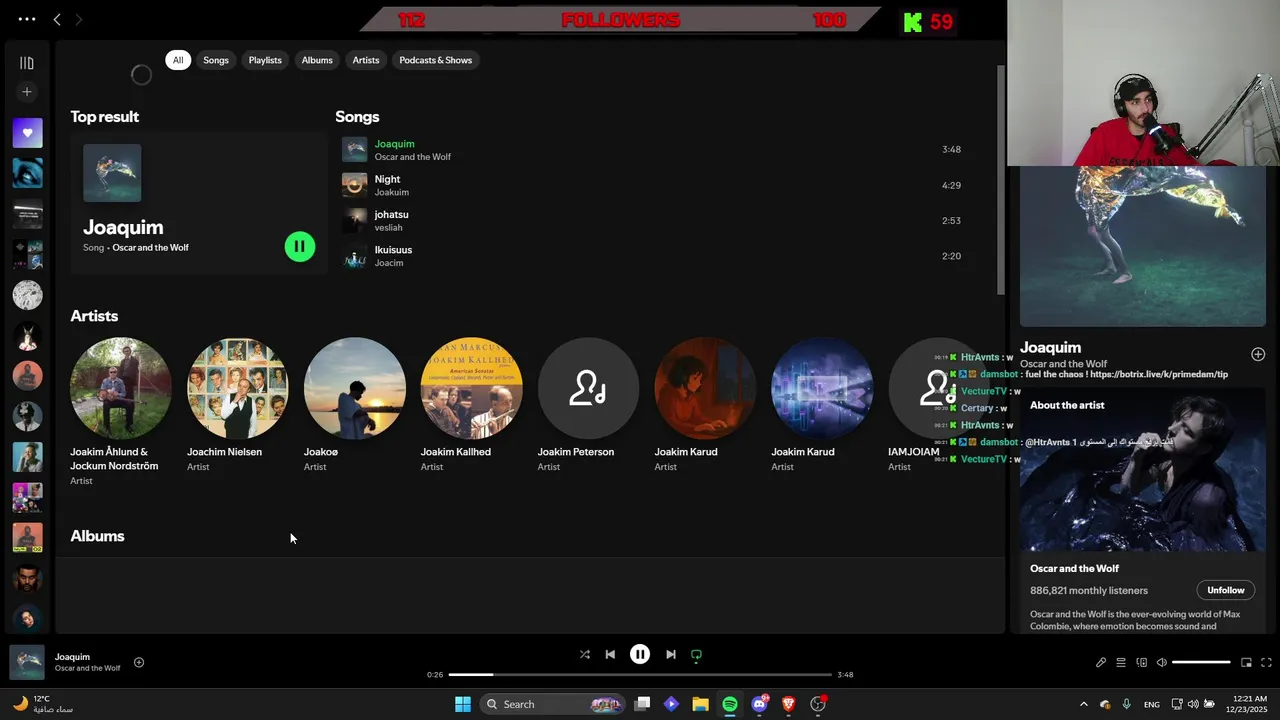
Task: Adjust the Spotify volume slider
Action: pyautogui.click(x=1201, y=662)
